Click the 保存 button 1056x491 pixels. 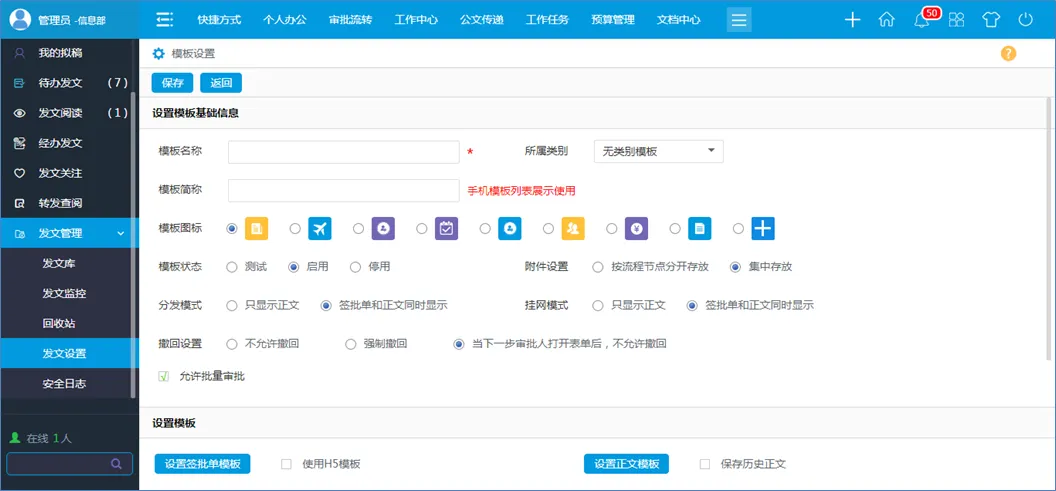coord(172,83)
